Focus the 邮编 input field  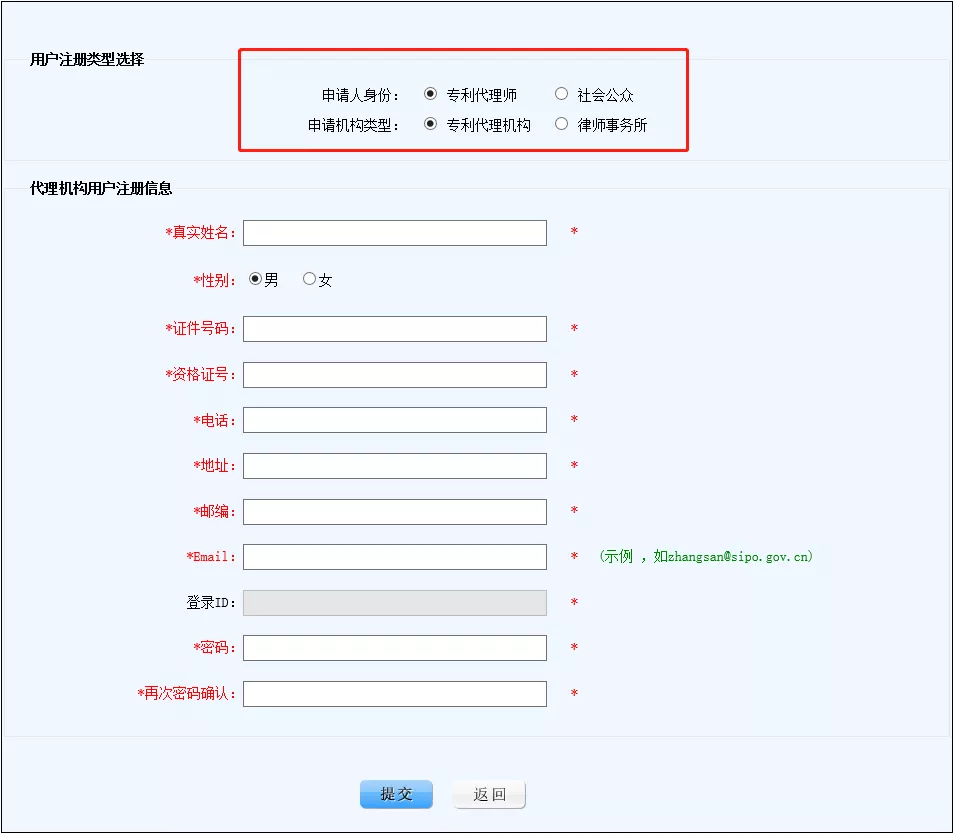(x=395, y=511)
